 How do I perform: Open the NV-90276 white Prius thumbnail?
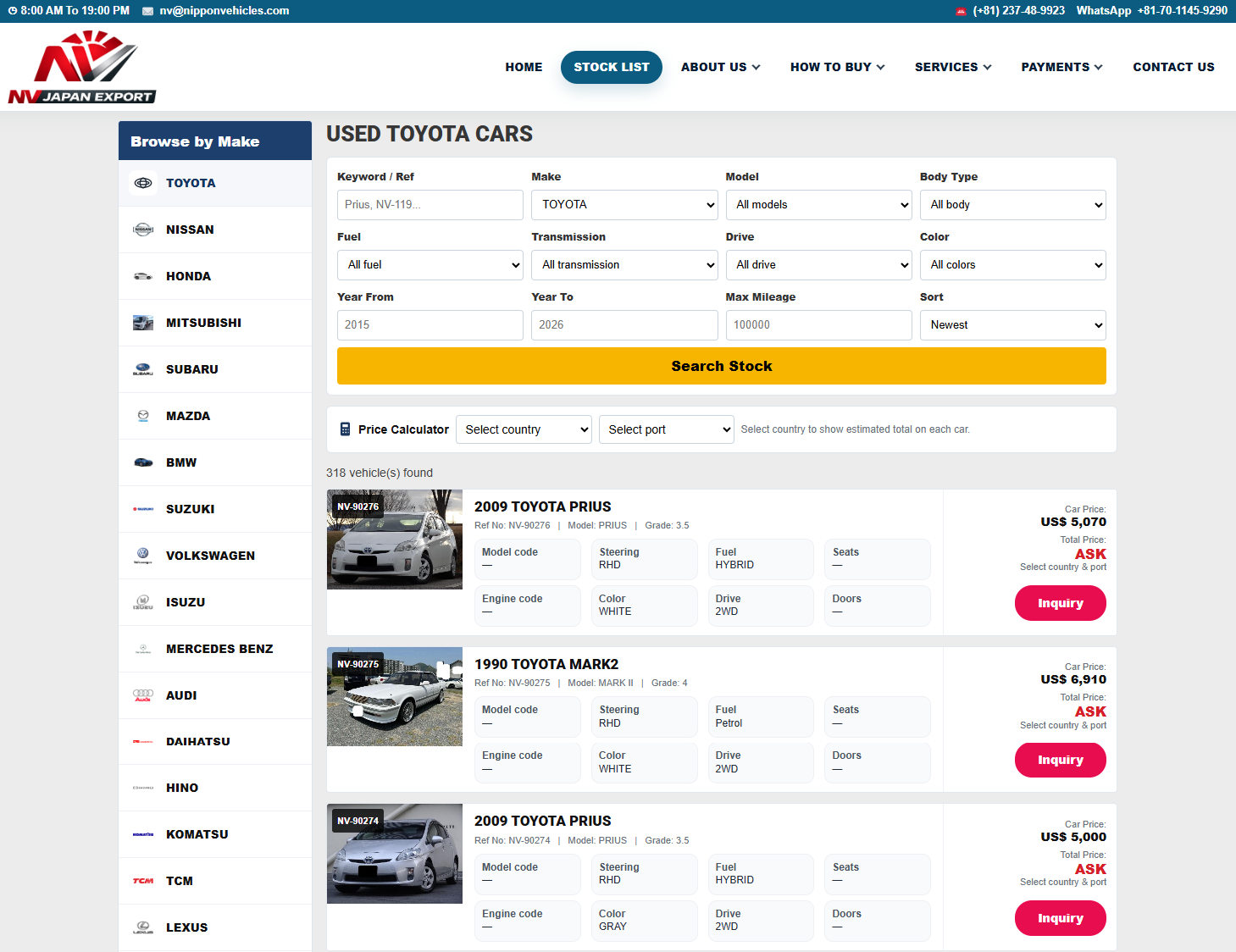pyautogui.click(x=395, y=540)
